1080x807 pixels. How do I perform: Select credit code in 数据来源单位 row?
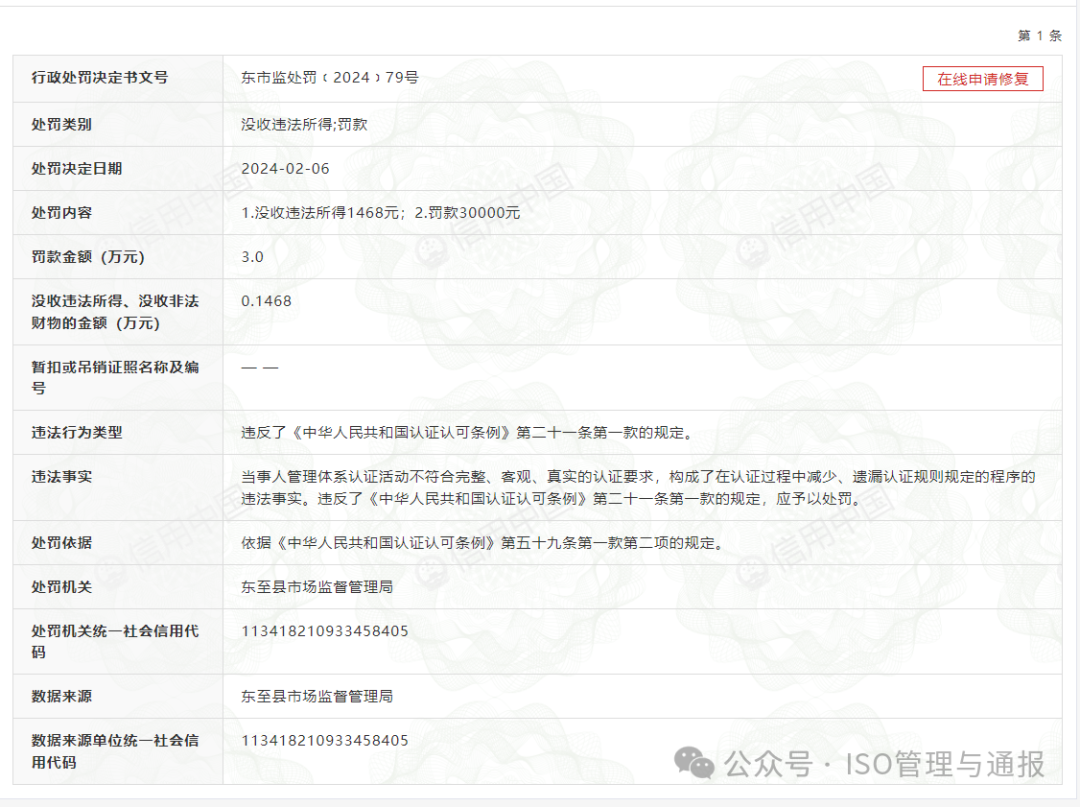pos(324,740)
